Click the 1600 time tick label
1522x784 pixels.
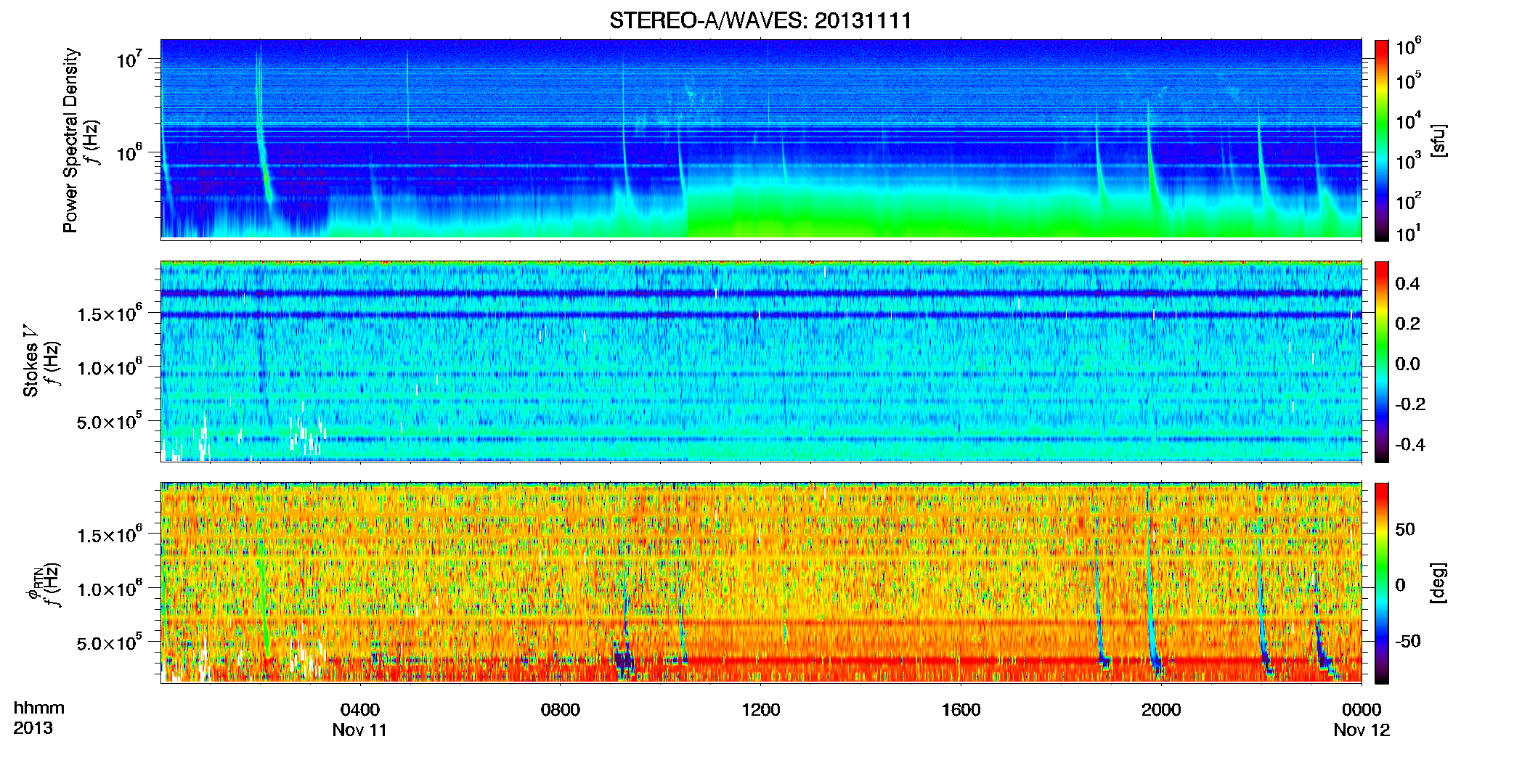pyautogui.click(x=961, y=710)
